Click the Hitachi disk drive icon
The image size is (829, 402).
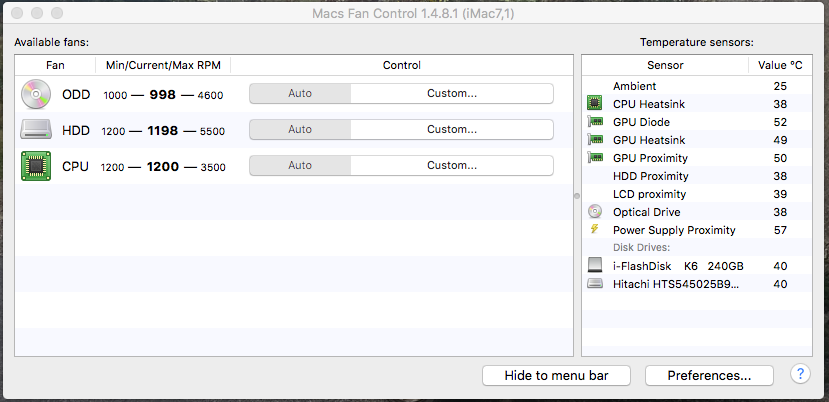[x=595, y=284]
